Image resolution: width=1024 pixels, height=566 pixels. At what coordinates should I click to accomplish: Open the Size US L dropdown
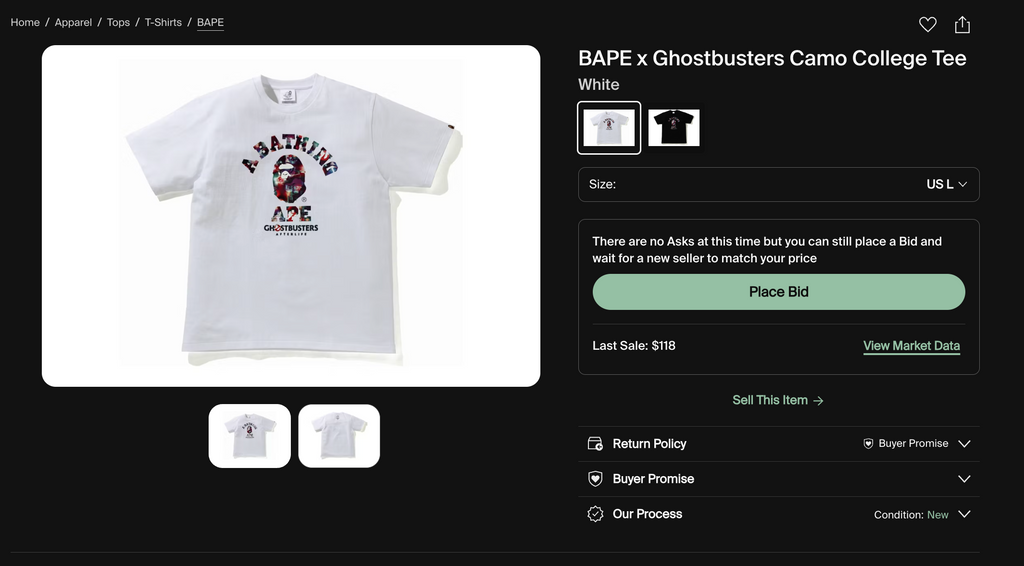(x=778, y=185)
